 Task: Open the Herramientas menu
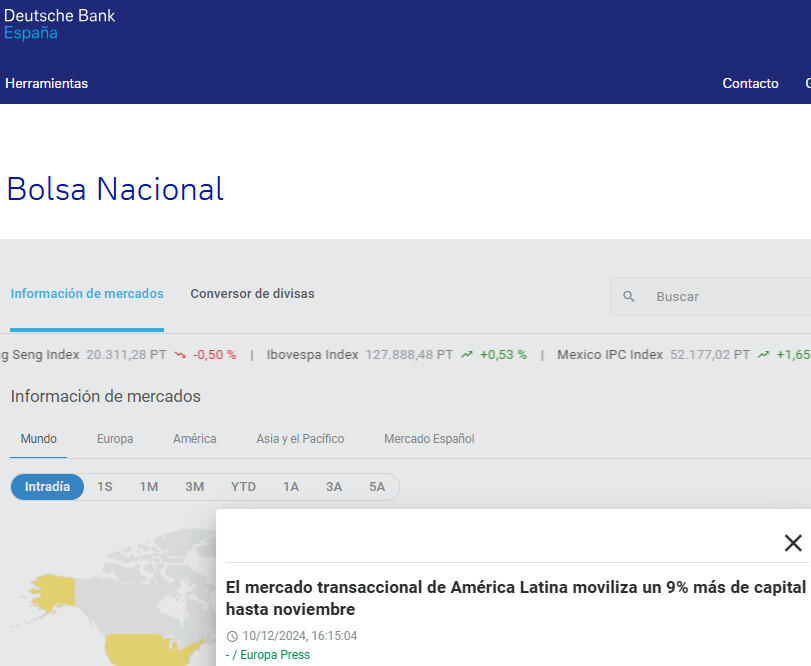(46, 83)
